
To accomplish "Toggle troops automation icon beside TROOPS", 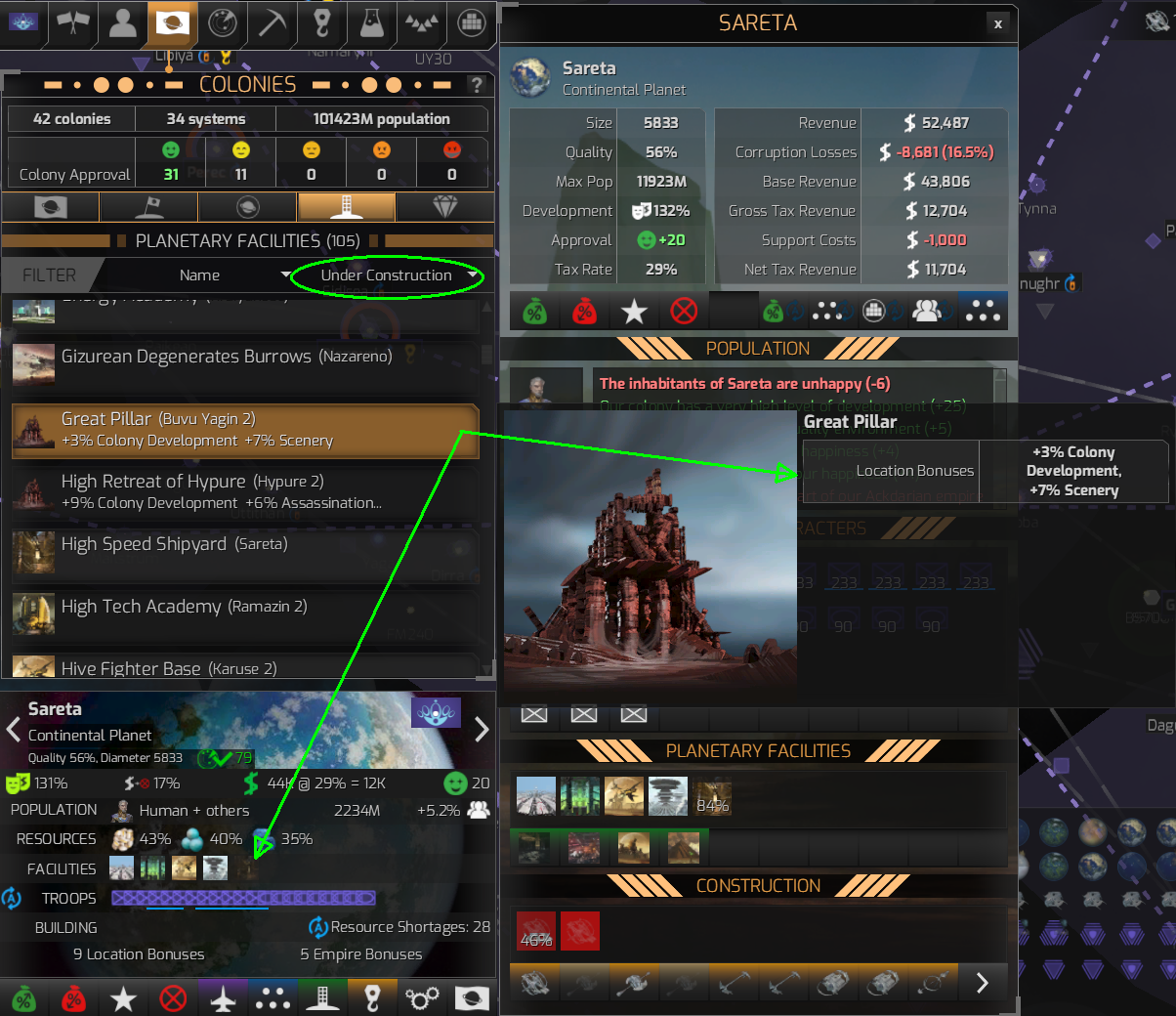I will (x=12, y=898).
